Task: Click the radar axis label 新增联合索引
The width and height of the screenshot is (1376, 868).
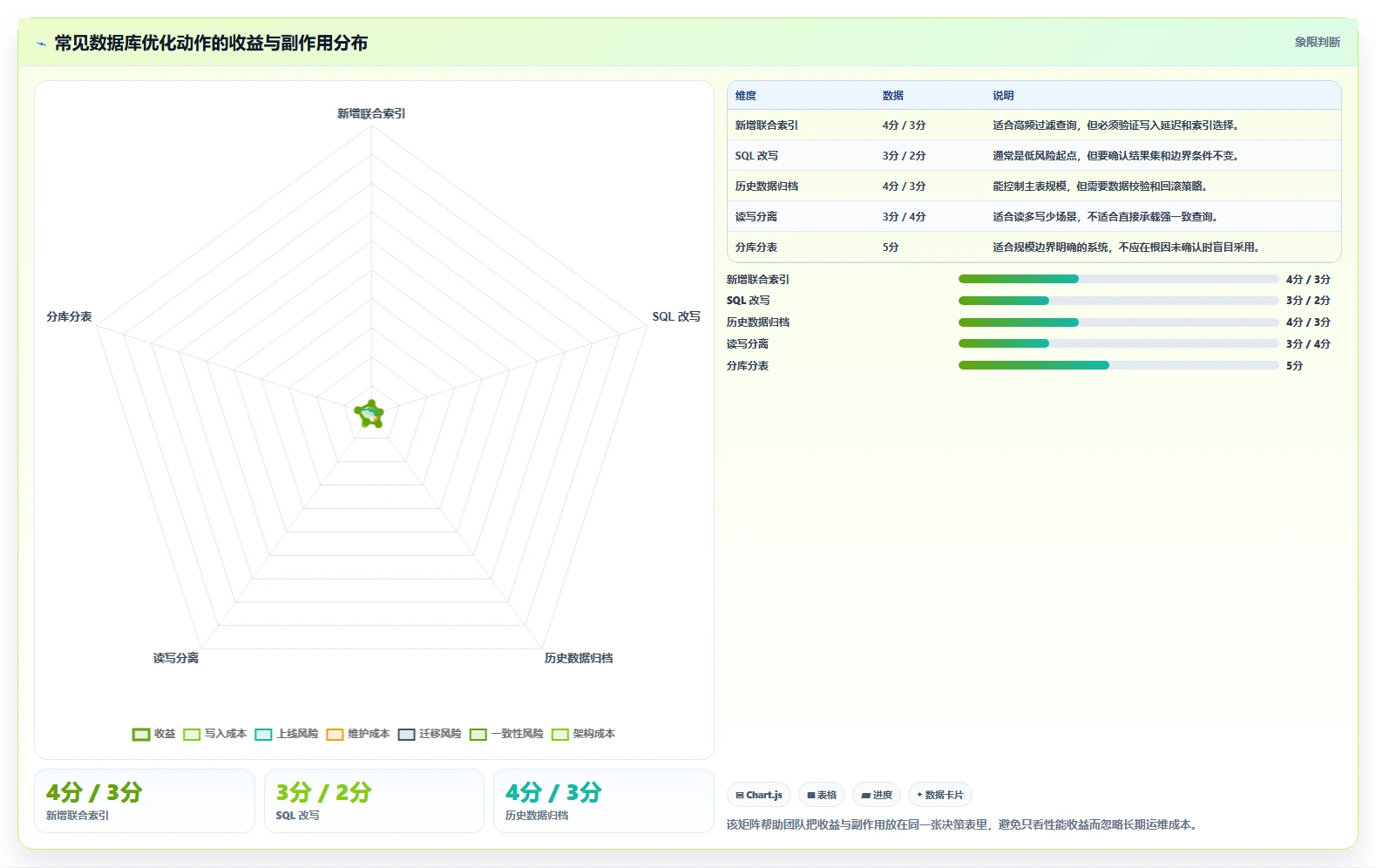Action: coord(371,113)
